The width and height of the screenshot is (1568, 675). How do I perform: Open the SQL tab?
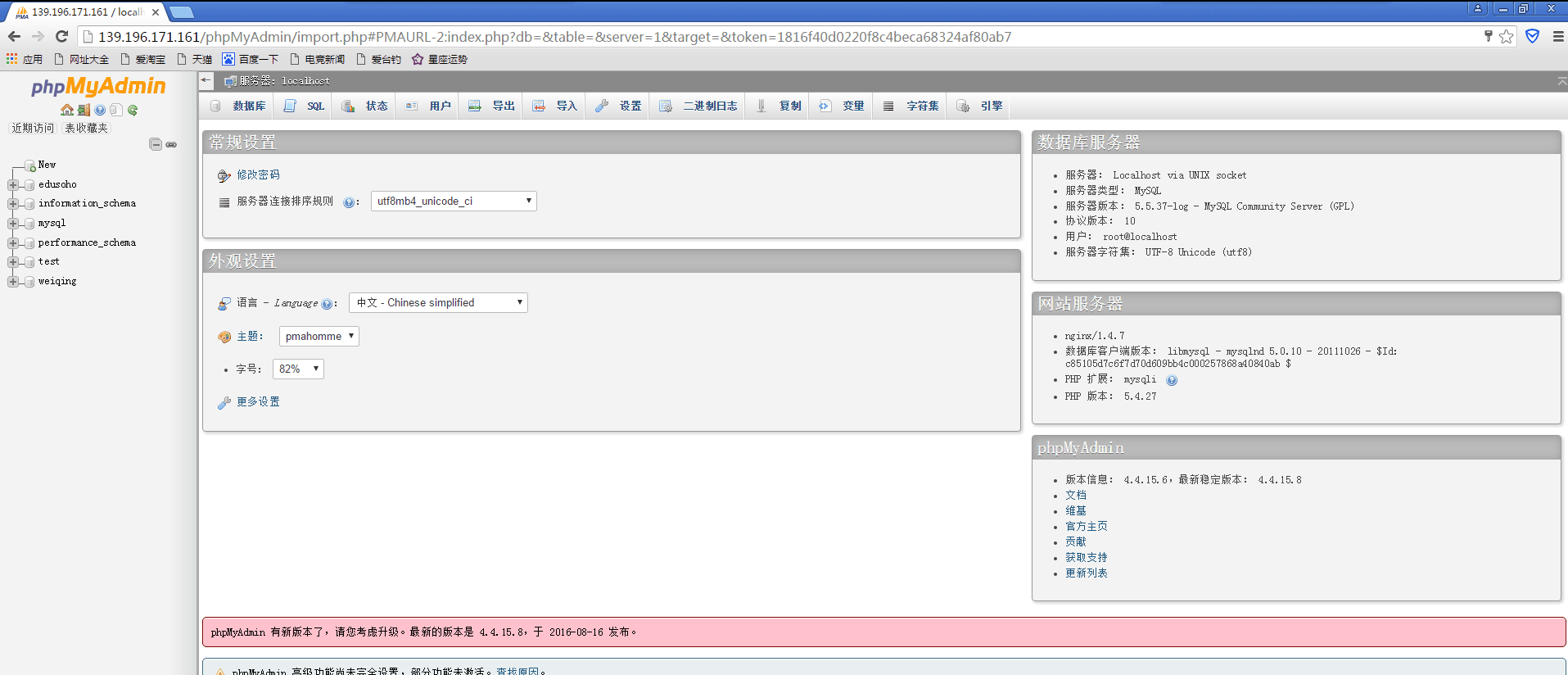point(304,106)
